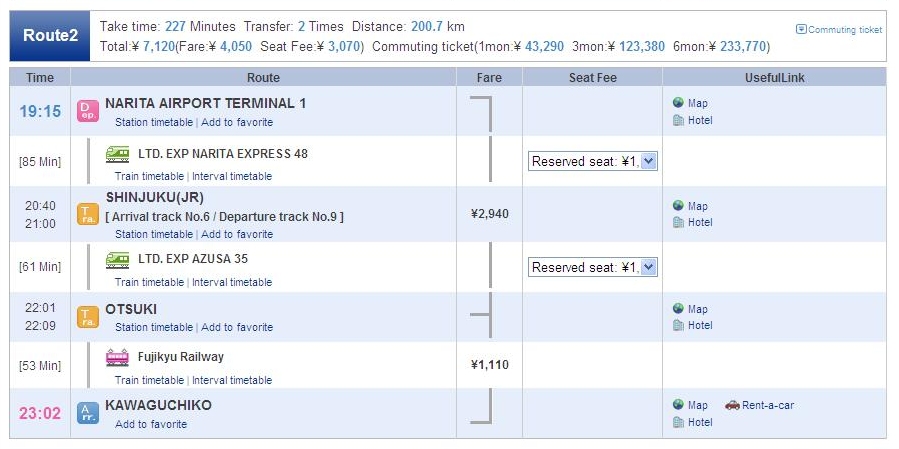The image size is (899, 449).
Task: Click the UsefulLink column header
Action: point(775,77)
